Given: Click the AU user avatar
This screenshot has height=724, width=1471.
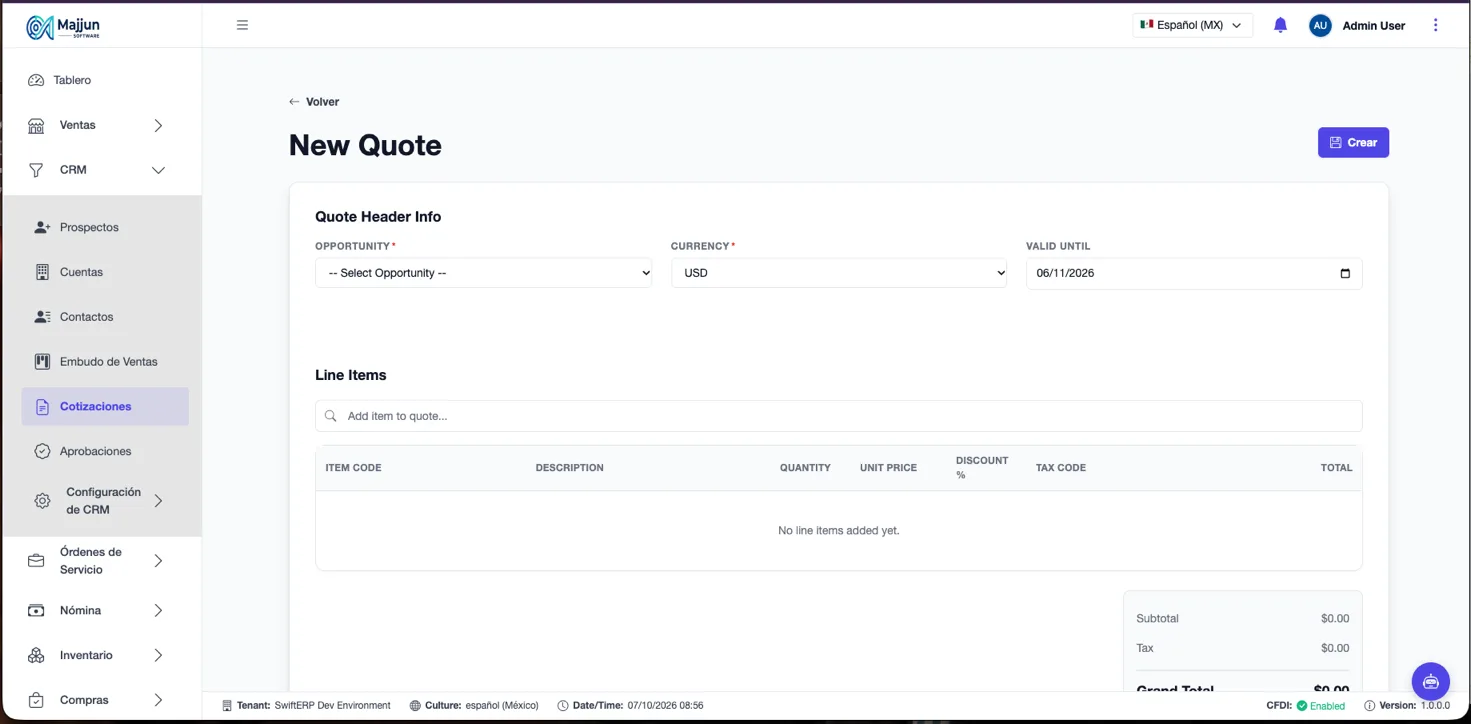Looking at the screenshot, I should (x=1320, y=26).
